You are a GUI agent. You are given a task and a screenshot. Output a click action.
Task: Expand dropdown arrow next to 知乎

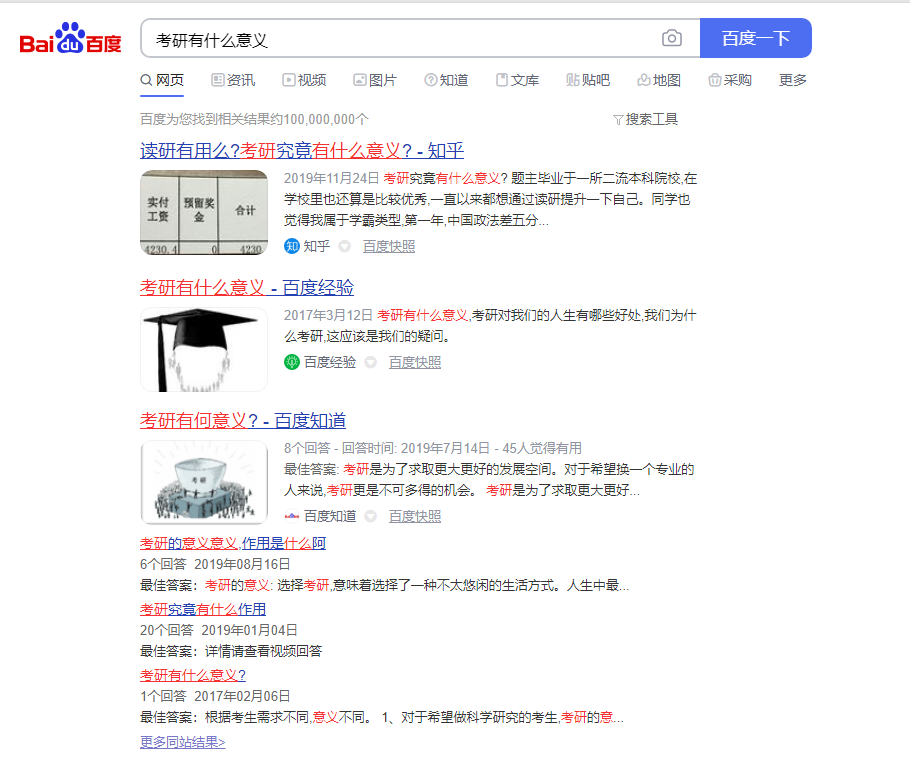345,247
